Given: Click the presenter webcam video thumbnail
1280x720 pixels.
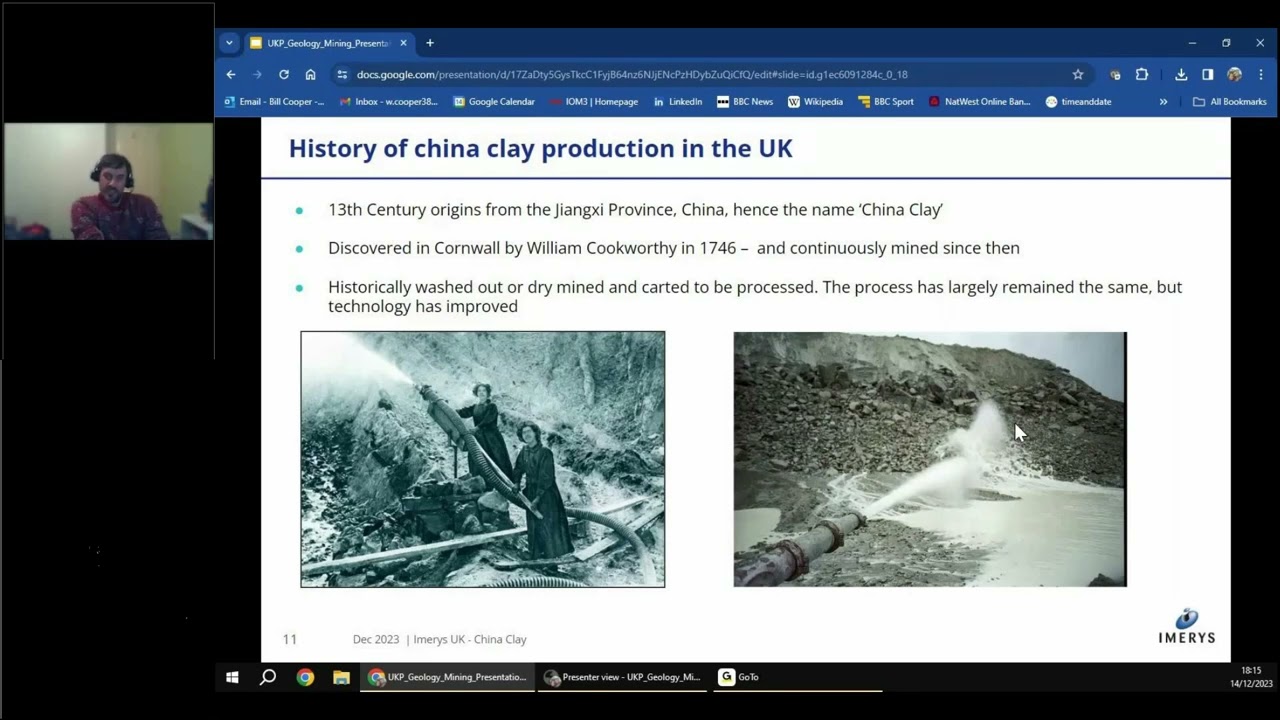Looking at the screenshot, I should point(108,181).
